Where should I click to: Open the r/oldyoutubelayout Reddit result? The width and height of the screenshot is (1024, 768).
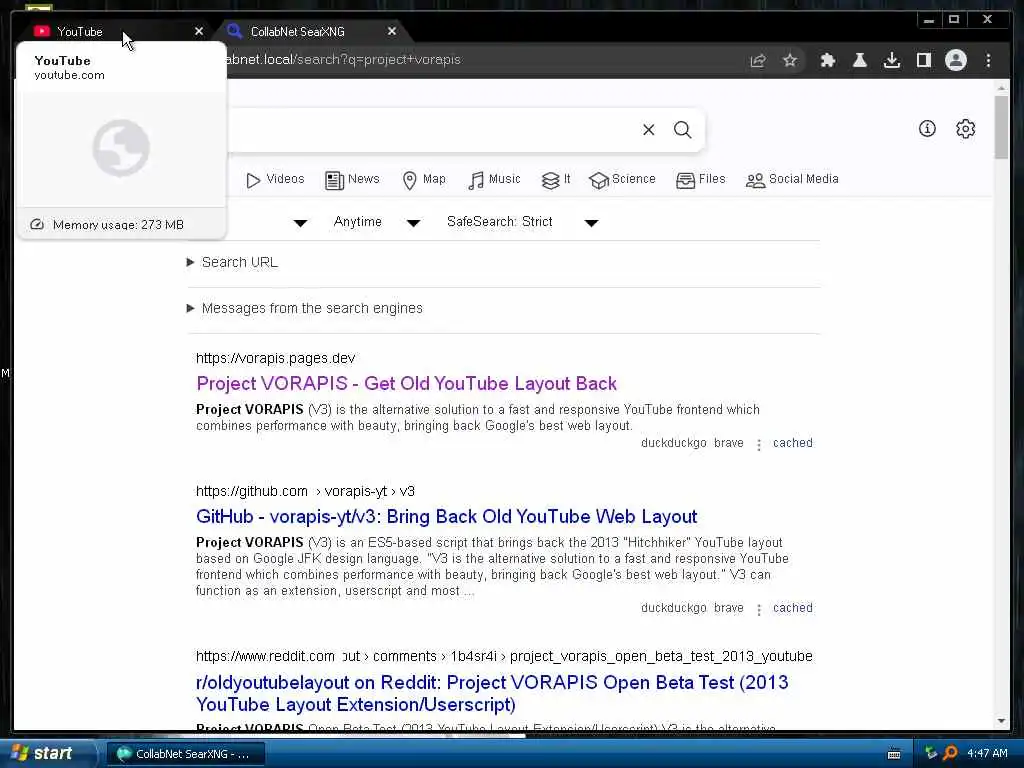(x=492, y=694)
